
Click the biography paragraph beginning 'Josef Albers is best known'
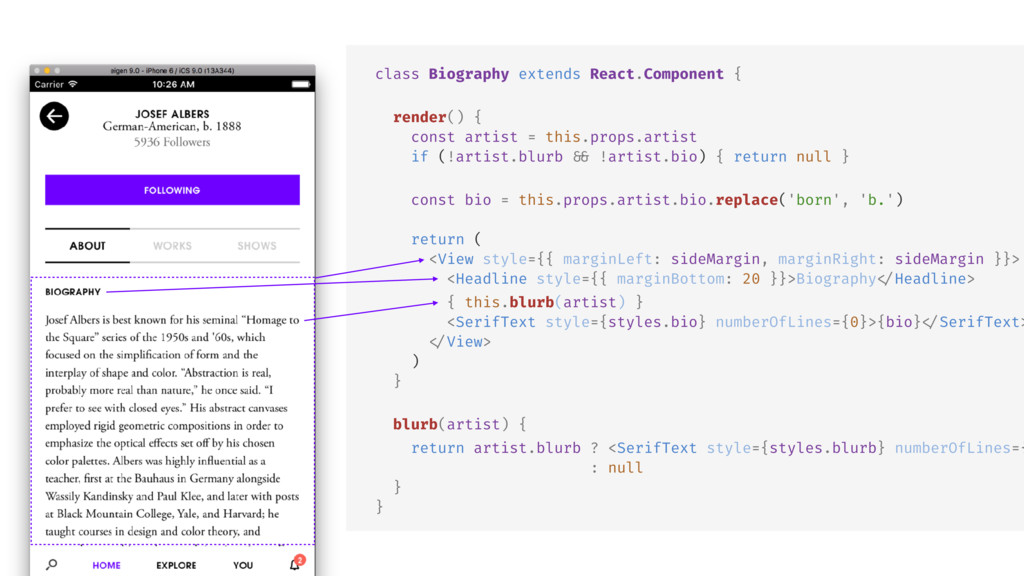pyautogui.click(x=172, y=425)
